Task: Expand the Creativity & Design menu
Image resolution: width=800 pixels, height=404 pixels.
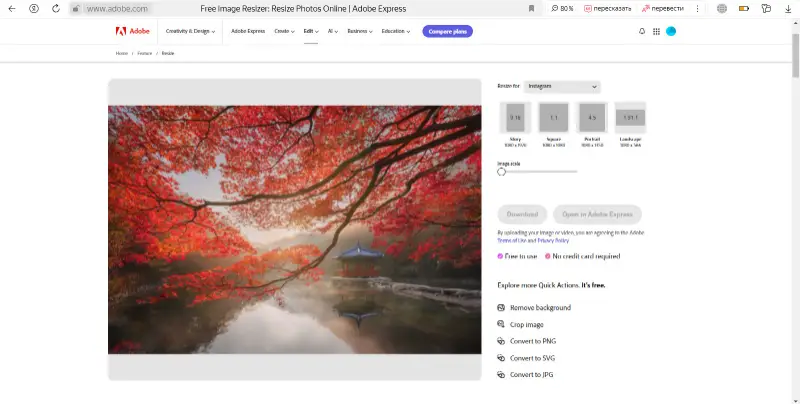Action: (190, 31)
